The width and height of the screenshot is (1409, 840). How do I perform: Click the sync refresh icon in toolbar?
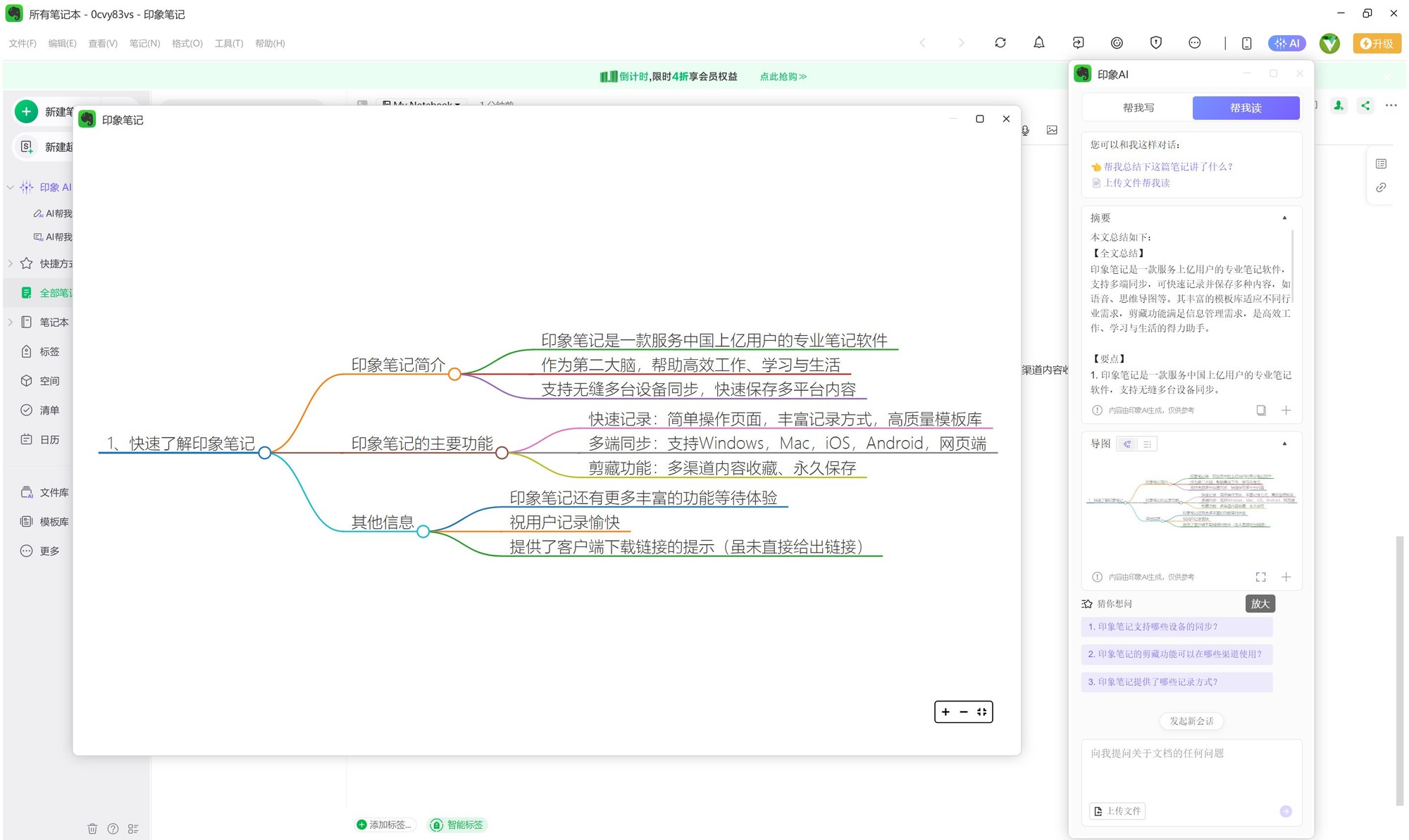(x=1000, y=43)
